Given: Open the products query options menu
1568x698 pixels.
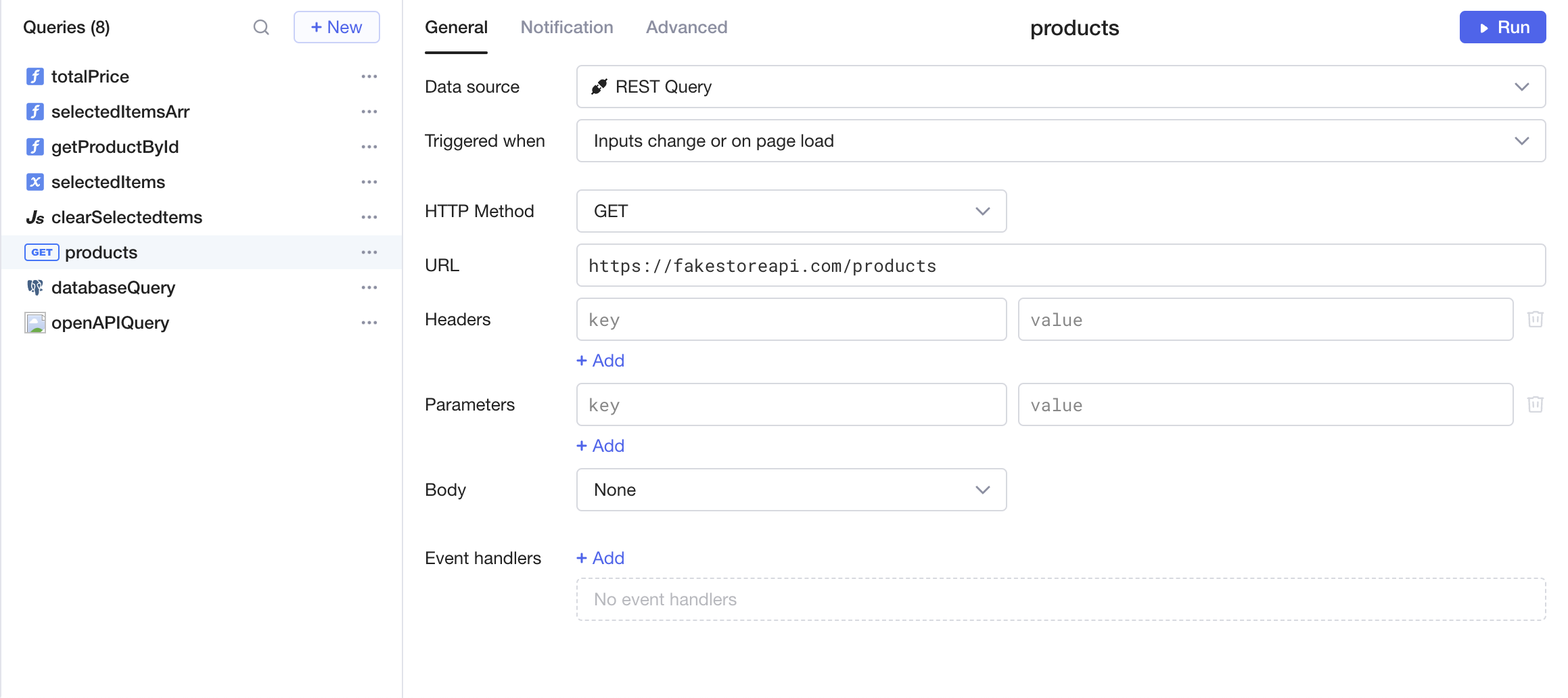Looking at the screenshot, I should (x=369, y=252).
